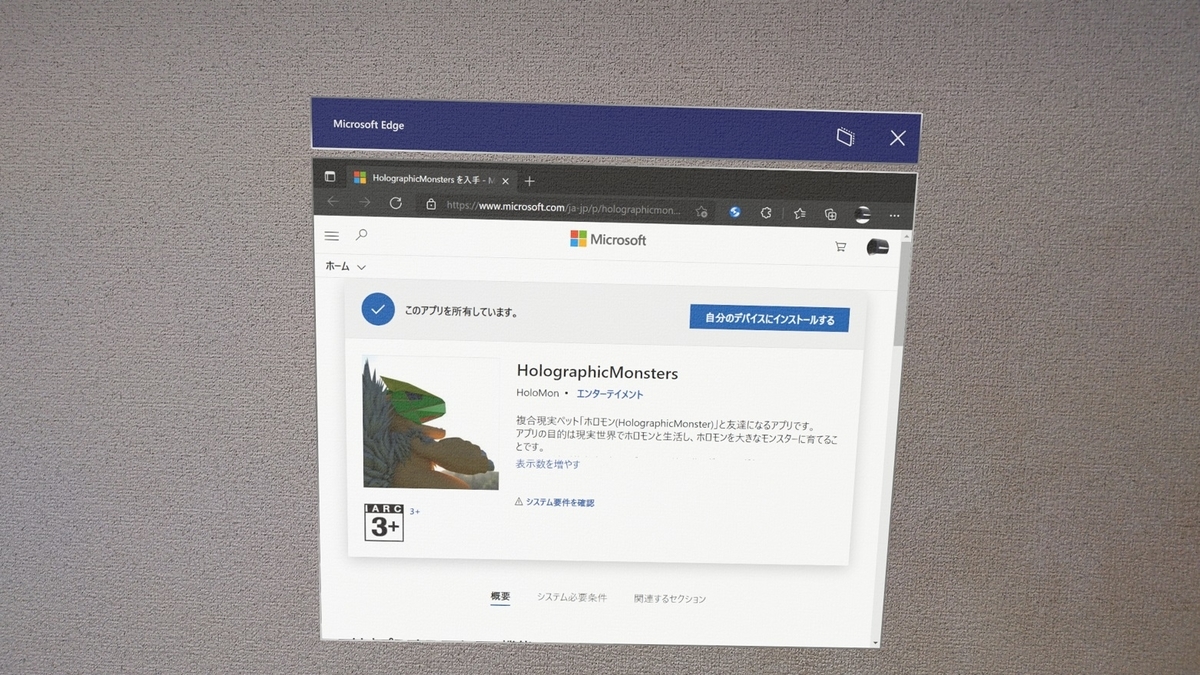Open the Microsoft account avatar on page

[877, 248]
